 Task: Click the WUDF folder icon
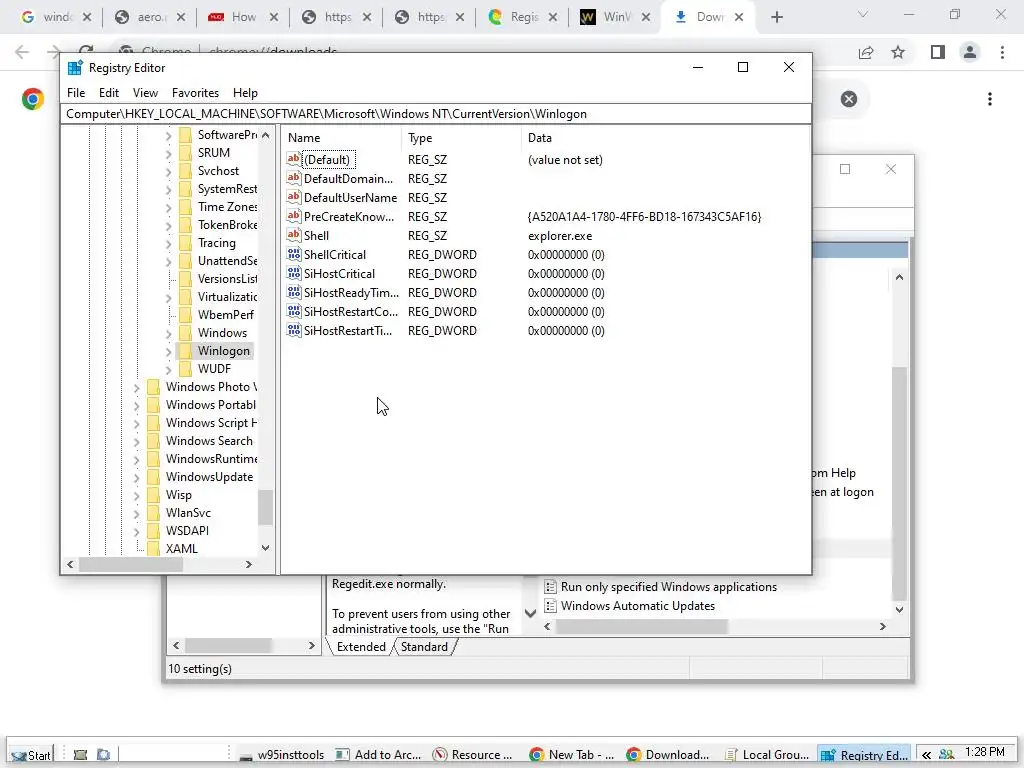click(x=185, y=369)
